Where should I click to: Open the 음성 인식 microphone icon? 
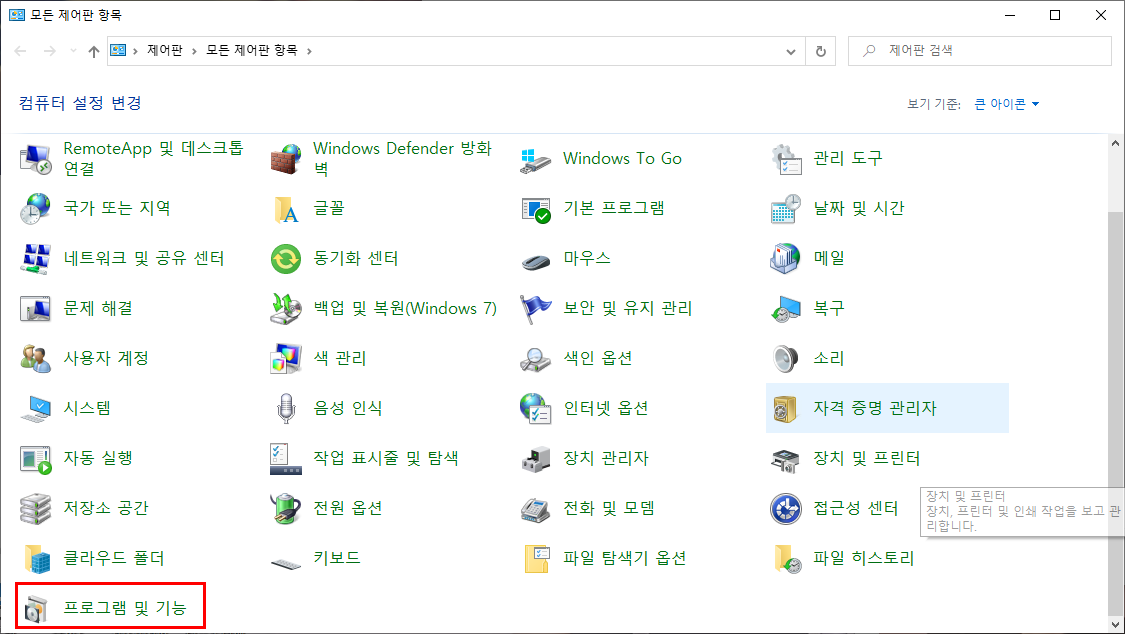(x=286, y=408)
